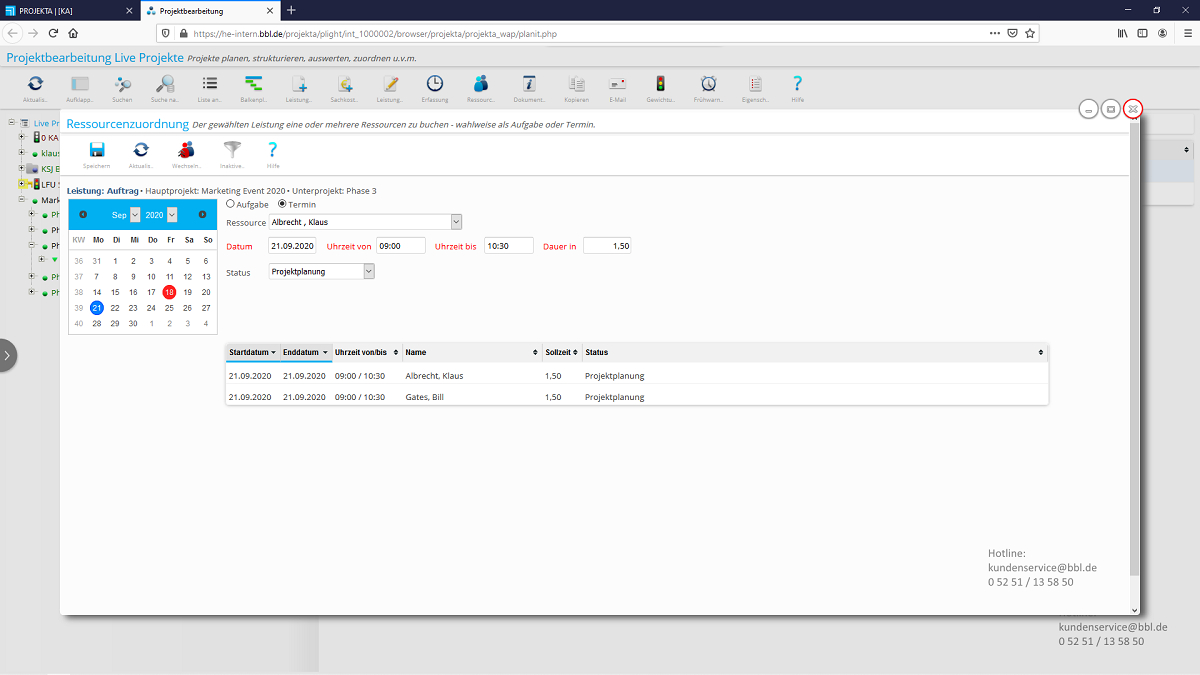Screen dimensions: 1200x675
Task: Expand the KSJ tree node
Action: point(23,169)
